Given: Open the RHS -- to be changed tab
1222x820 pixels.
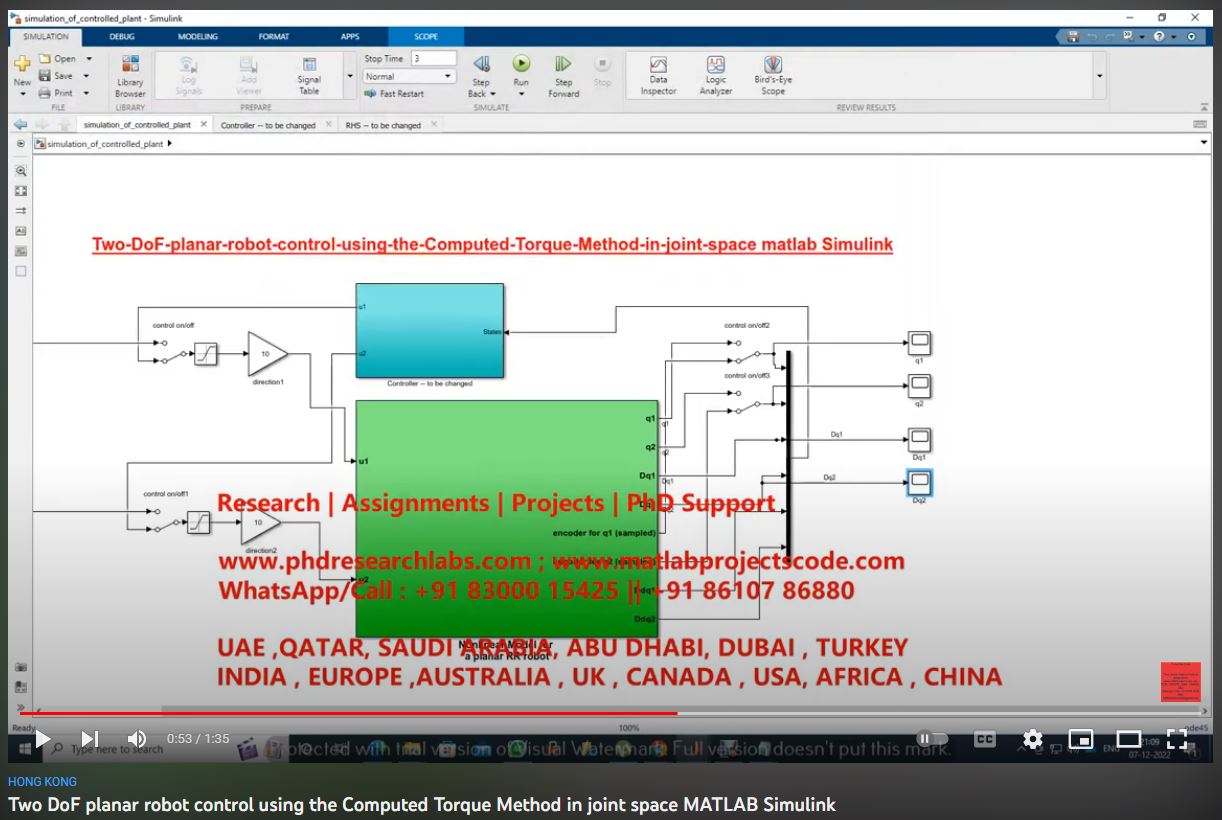Looking at the screenshot, I should click(383, 126).
